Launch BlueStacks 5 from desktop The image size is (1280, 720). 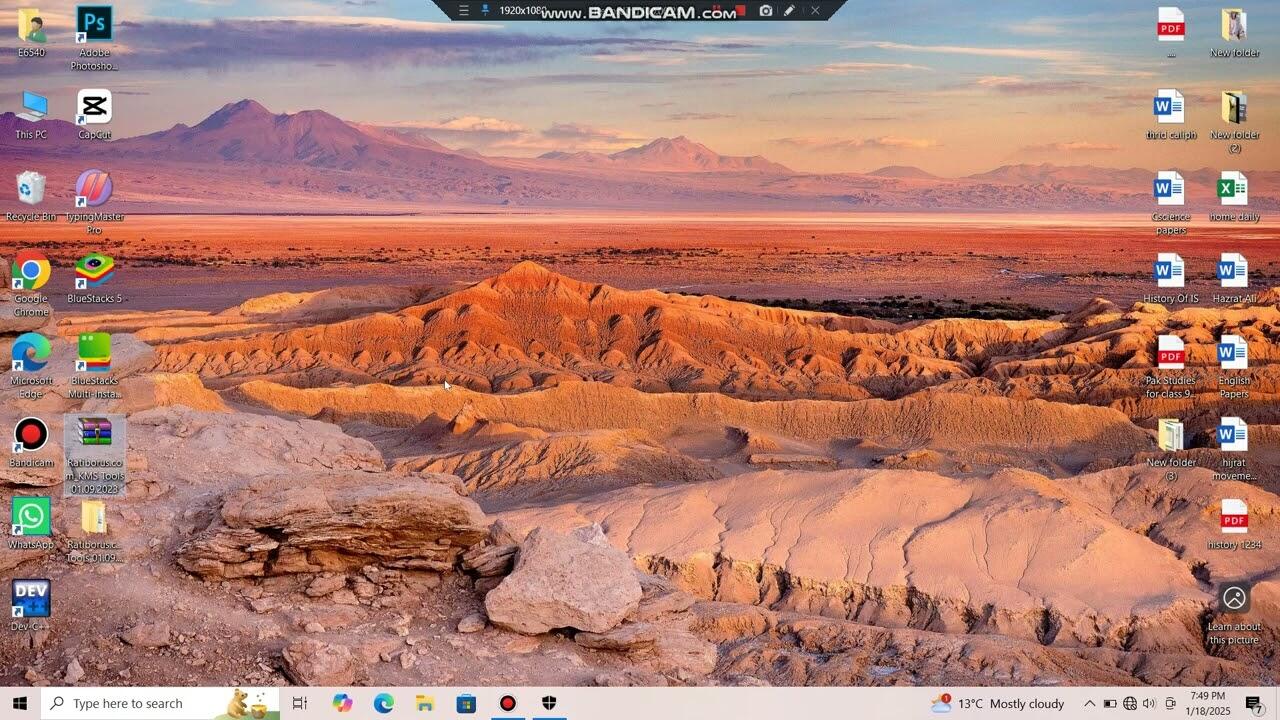(x=94, y=272)
